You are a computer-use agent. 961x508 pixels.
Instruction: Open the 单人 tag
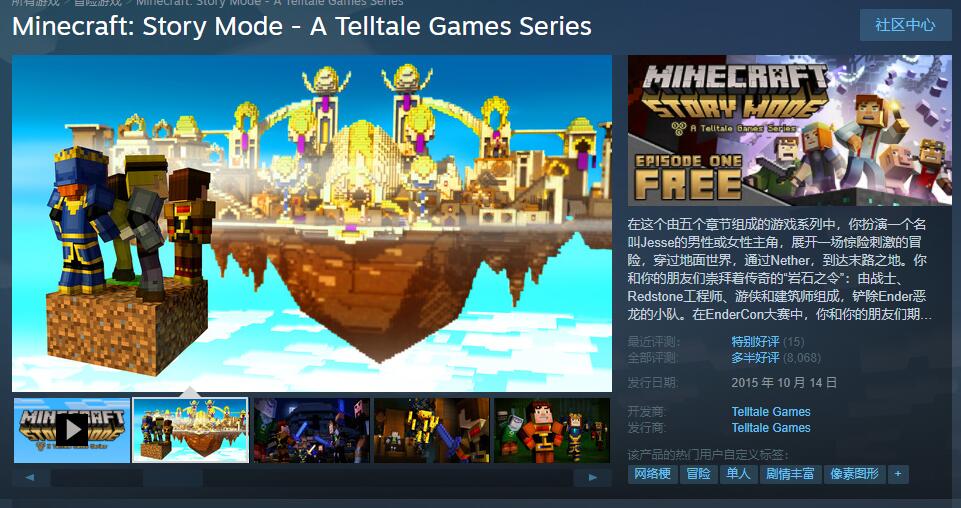pyautogui.click(x=739, y=474)
